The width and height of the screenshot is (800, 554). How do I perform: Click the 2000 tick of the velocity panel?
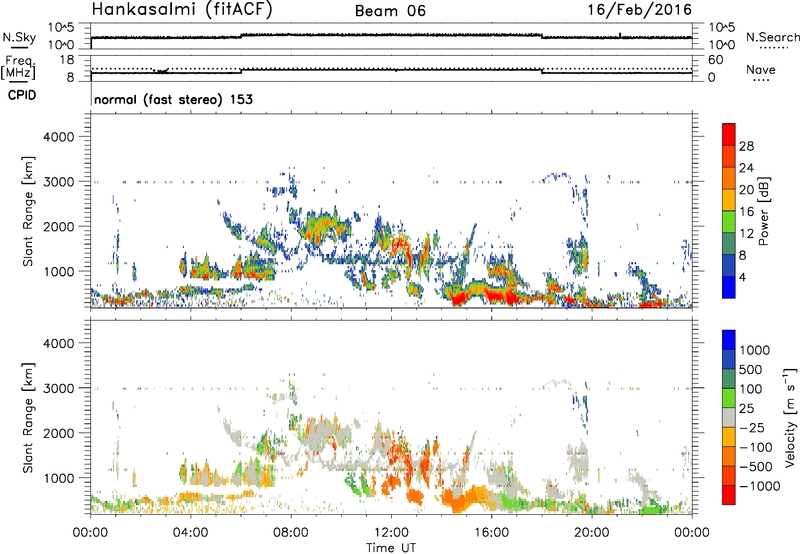(x=58, y=433)
